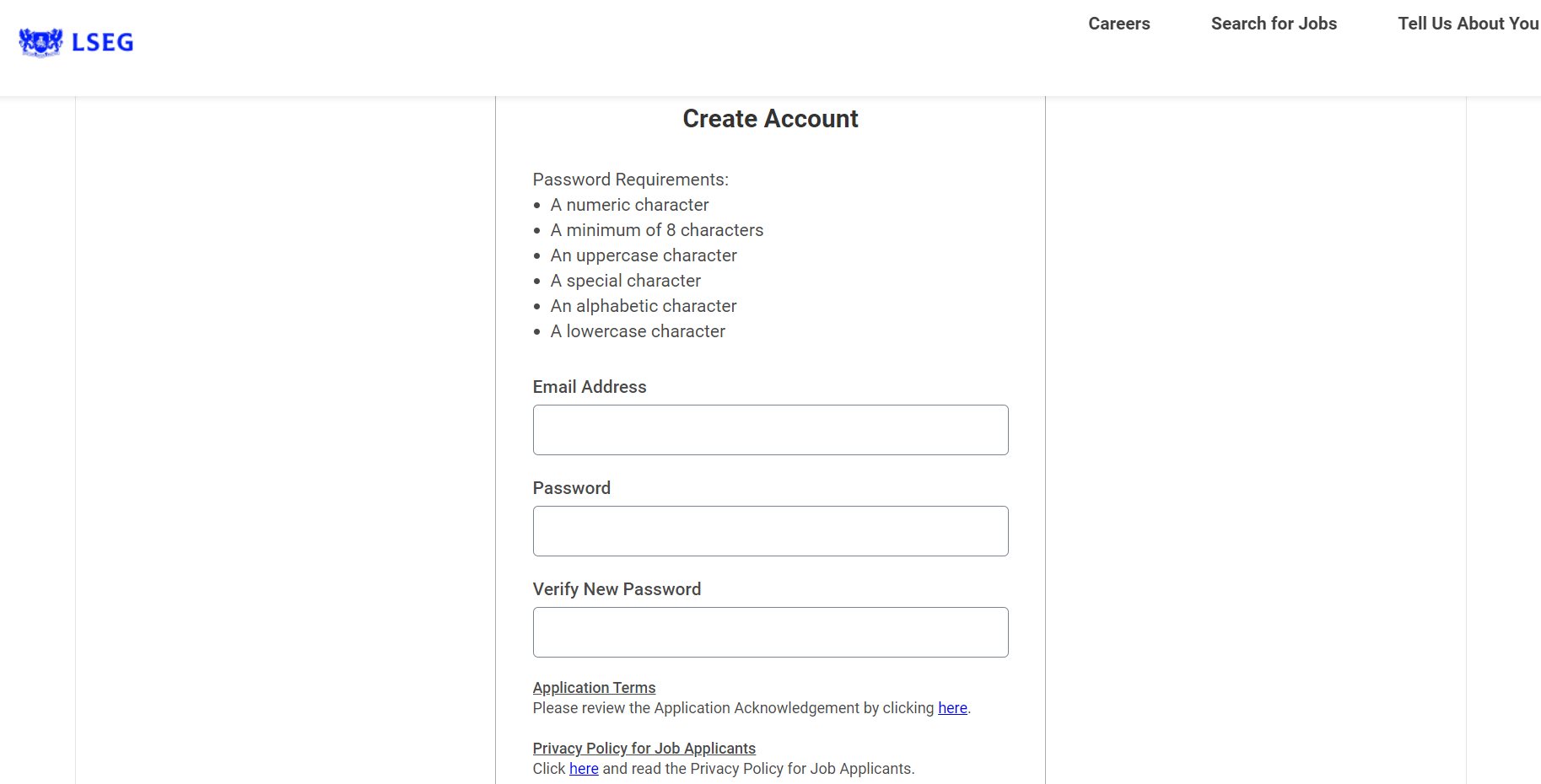Open the Careers menu item

(1119, 24)
